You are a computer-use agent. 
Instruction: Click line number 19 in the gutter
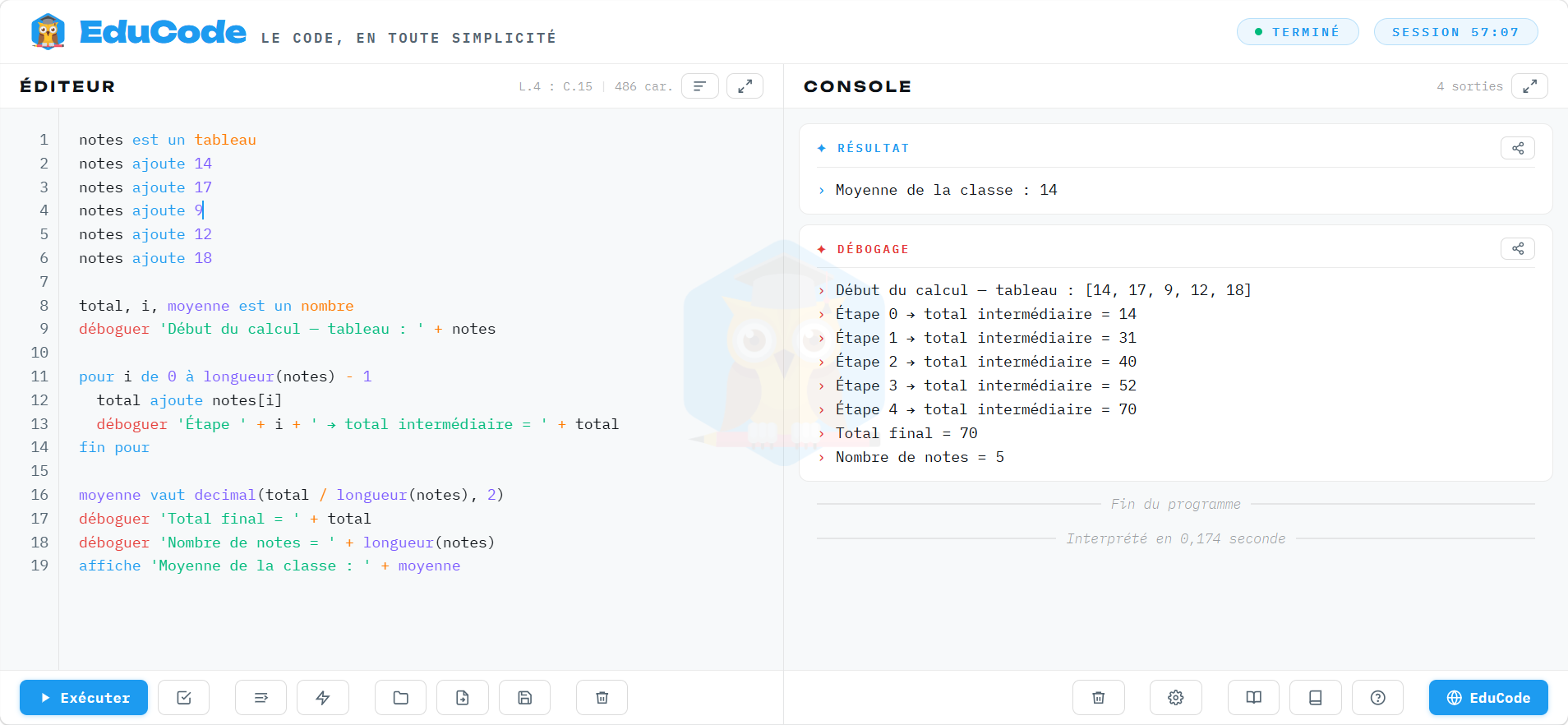coord(39,566)
